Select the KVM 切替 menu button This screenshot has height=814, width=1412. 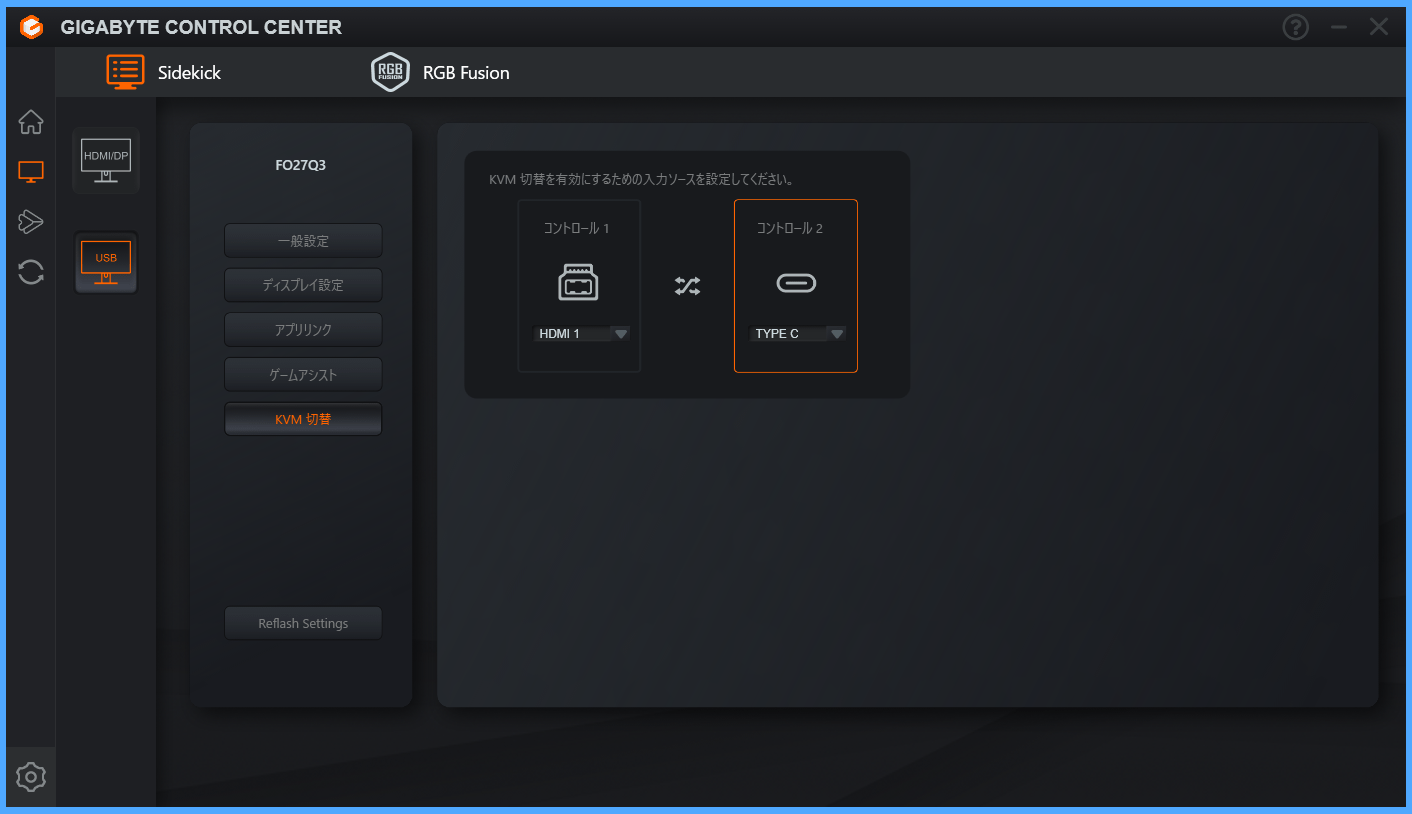(x=303, y=420)
